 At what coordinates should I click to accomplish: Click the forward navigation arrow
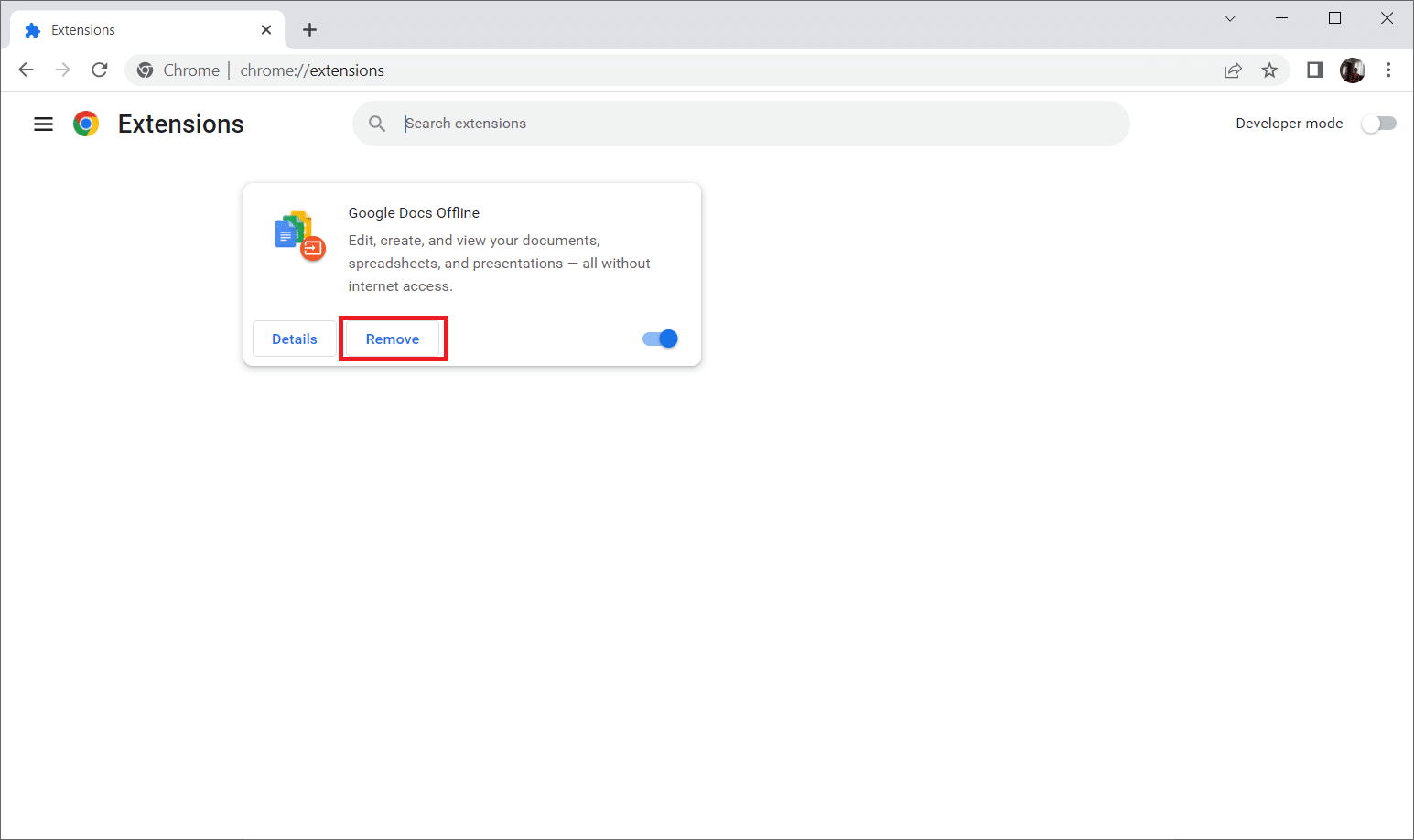[x=62, y=70]
